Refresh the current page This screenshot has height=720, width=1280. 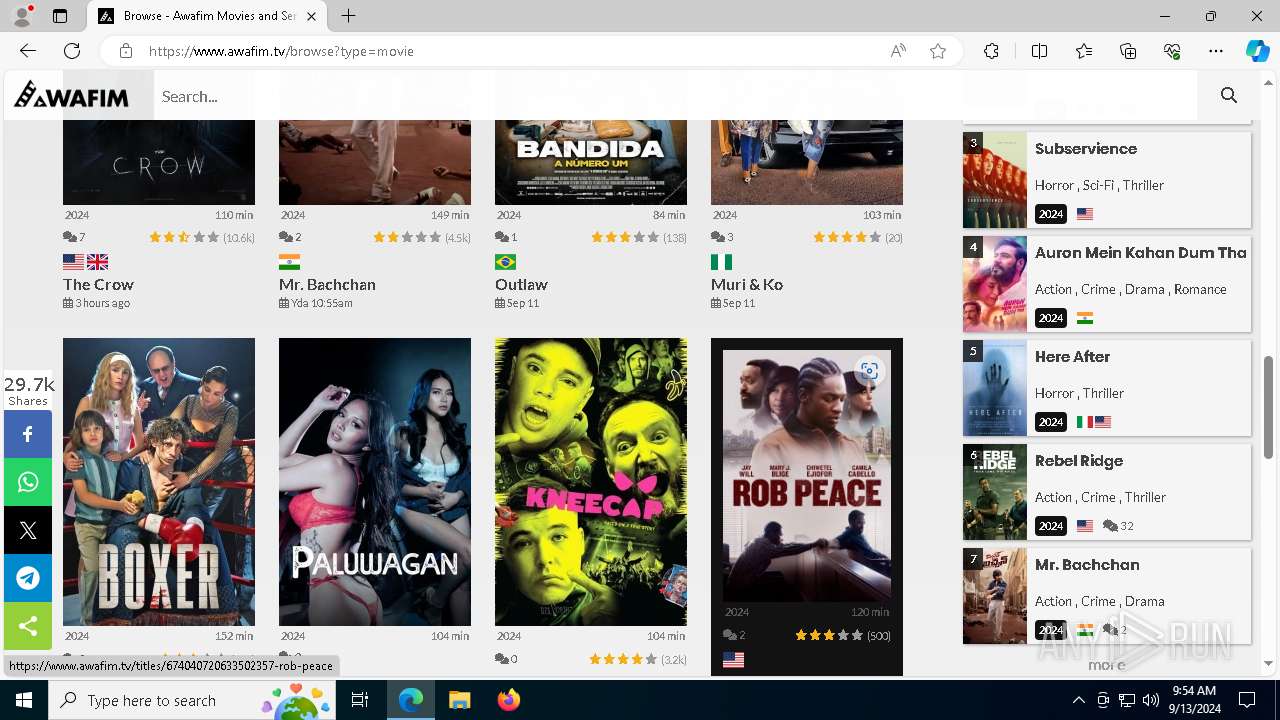coord(72,51)
